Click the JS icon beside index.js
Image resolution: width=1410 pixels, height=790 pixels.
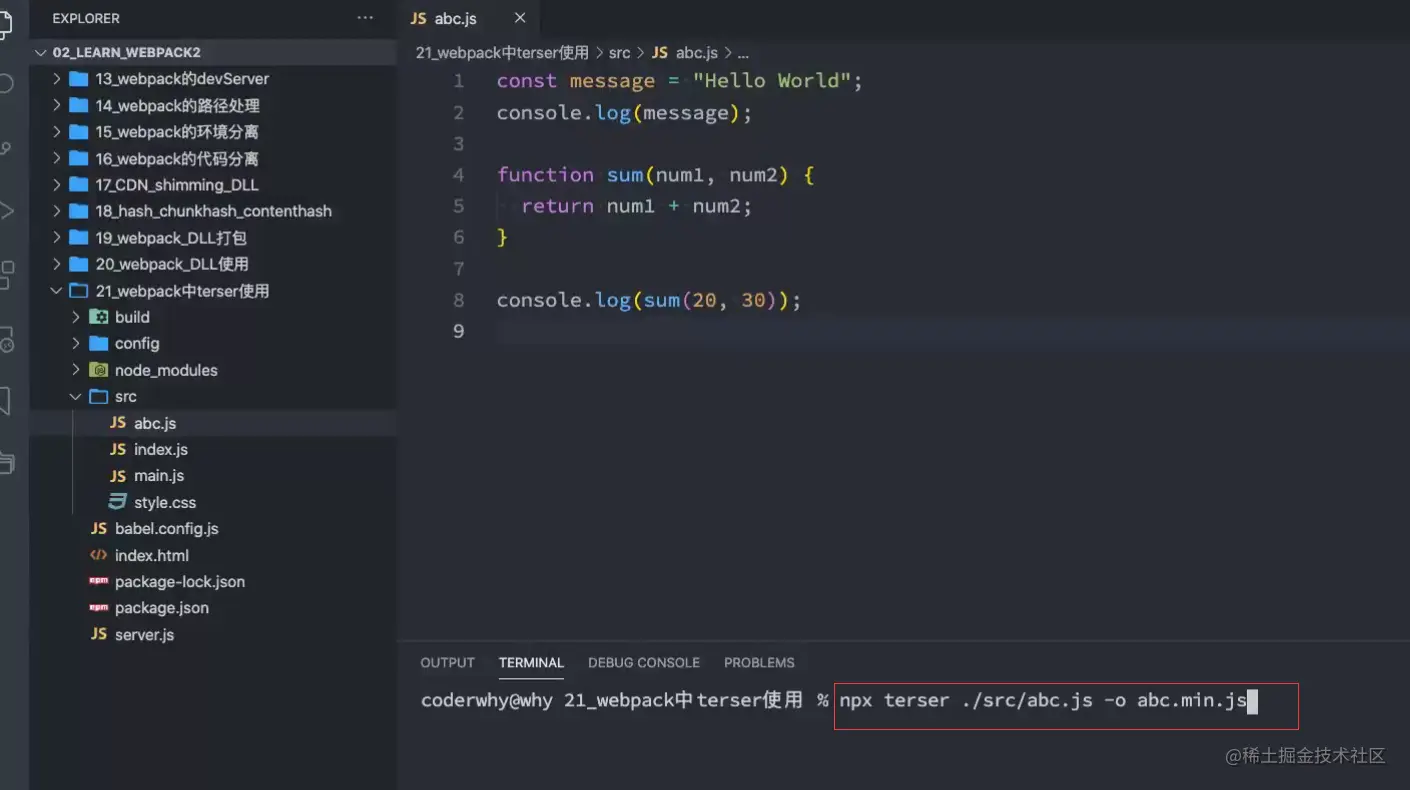coord(118,450)
